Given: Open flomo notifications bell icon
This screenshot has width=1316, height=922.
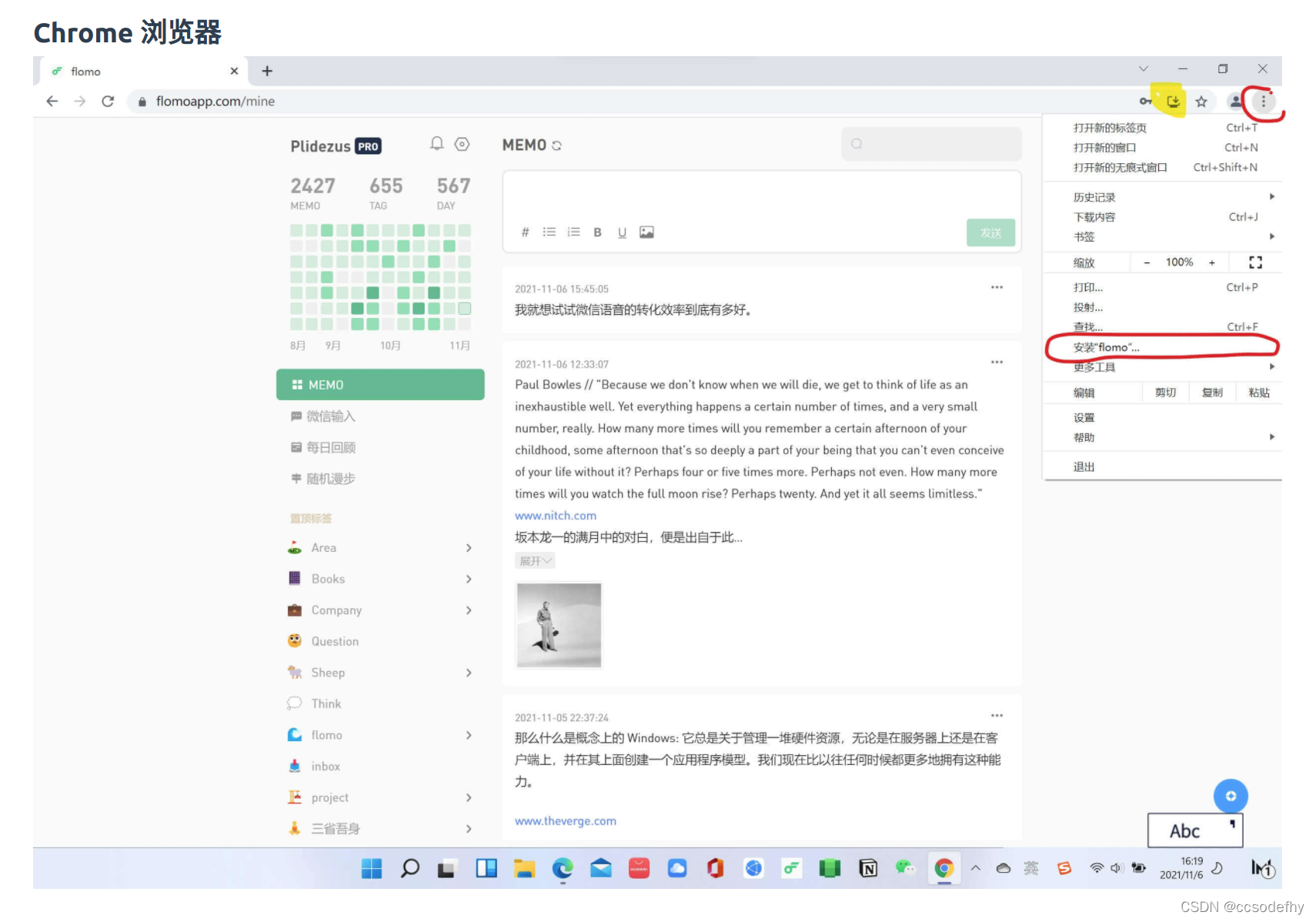Looking at the screenshot, I should click(x=436, y=144).
